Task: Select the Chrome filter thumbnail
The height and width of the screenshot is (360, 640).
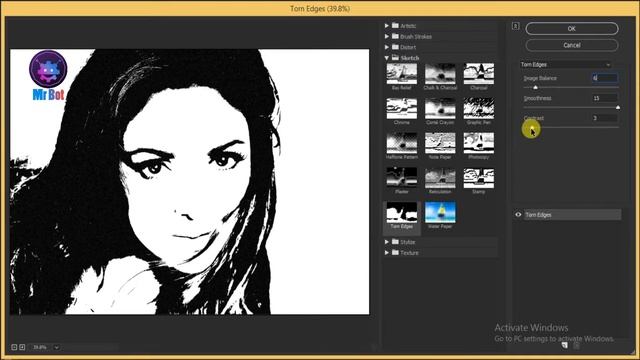Action: coord(402,109)
